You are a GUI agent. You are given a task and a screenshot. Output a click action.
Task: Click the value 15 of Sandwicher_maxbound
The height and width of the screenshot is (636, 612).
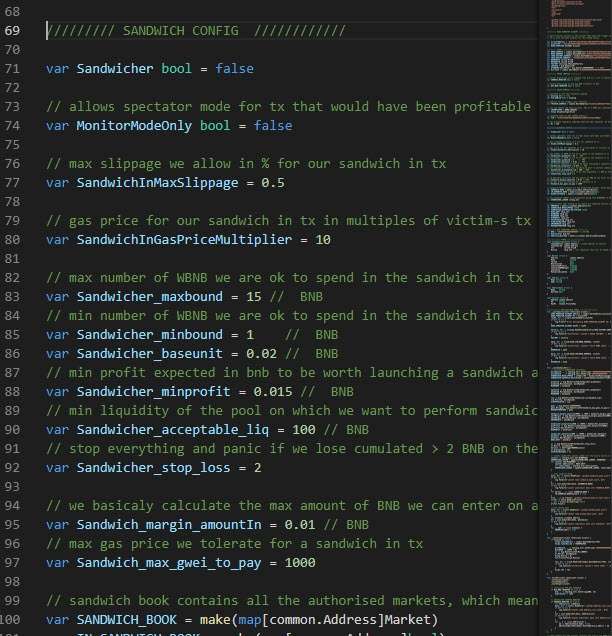254,297
